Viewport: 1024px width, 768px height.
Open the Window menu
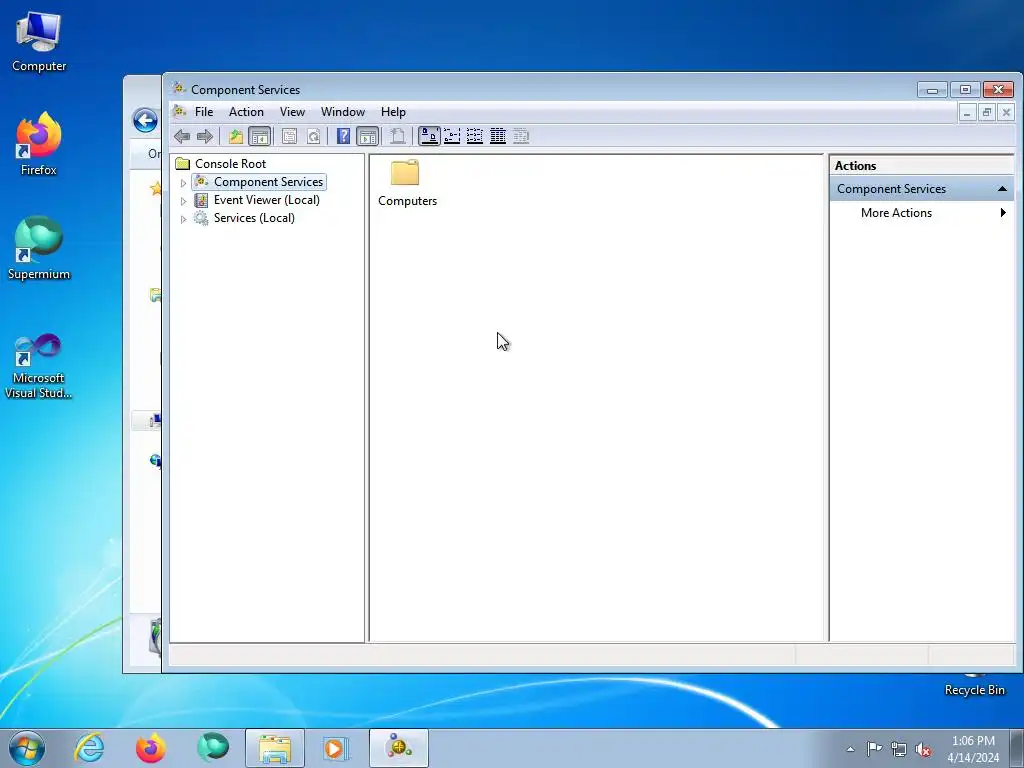(343, 112)
